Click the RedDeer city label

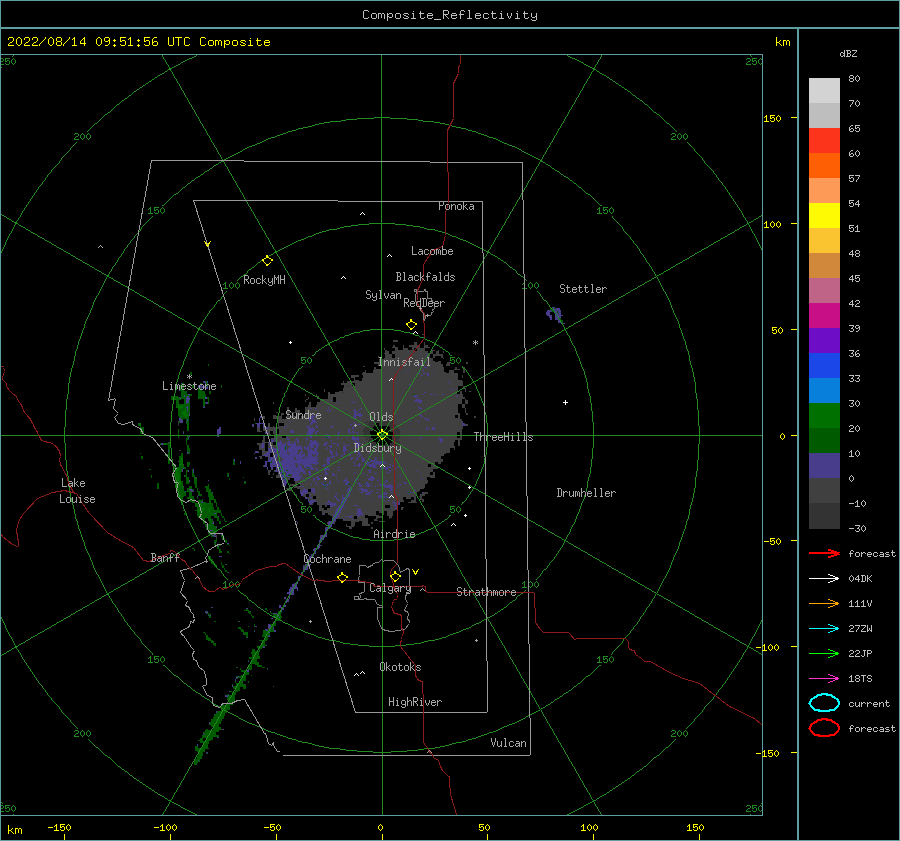[424, 303]
